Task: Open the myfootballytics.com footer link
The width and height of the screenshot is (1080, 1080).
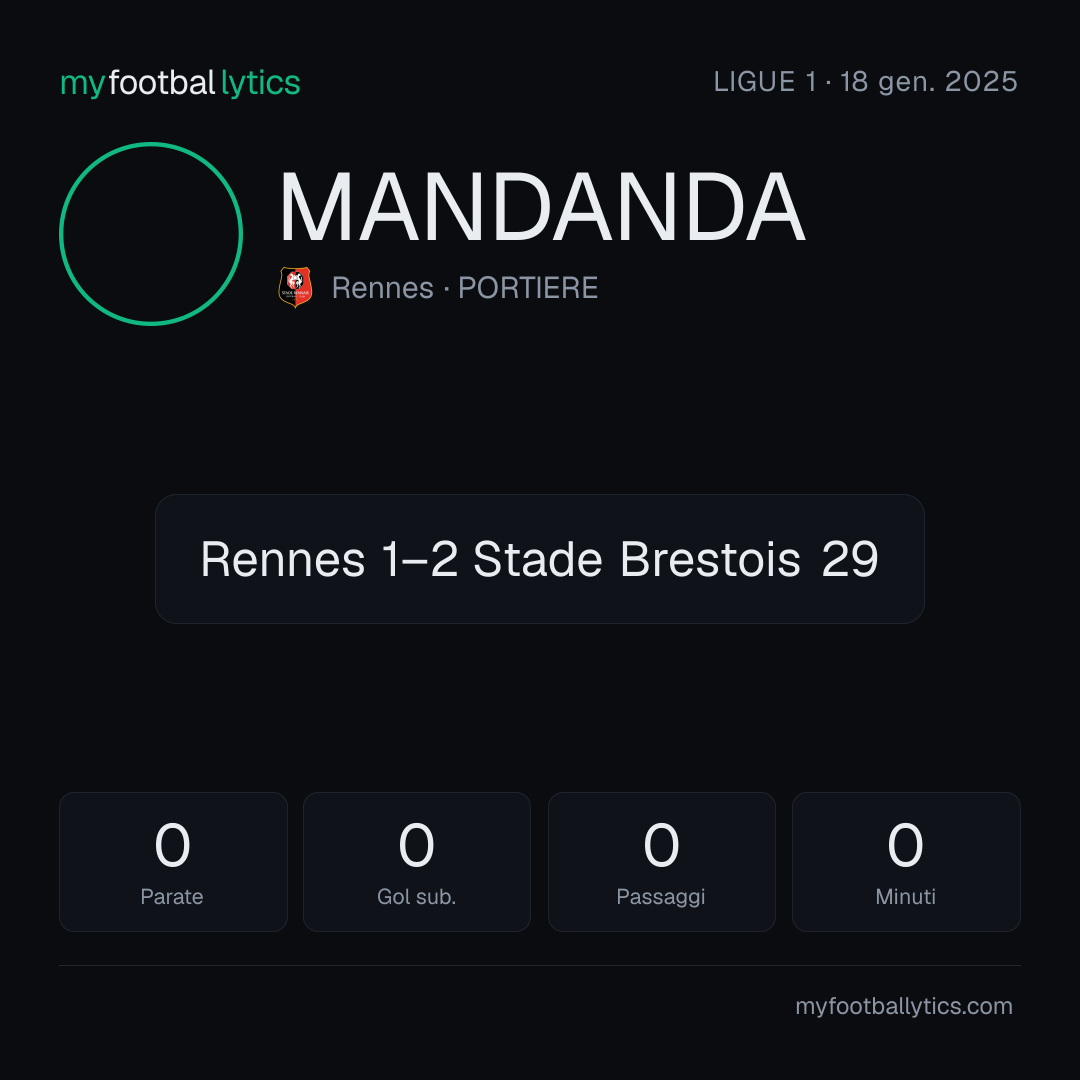Action: [x=904, y=1006]
